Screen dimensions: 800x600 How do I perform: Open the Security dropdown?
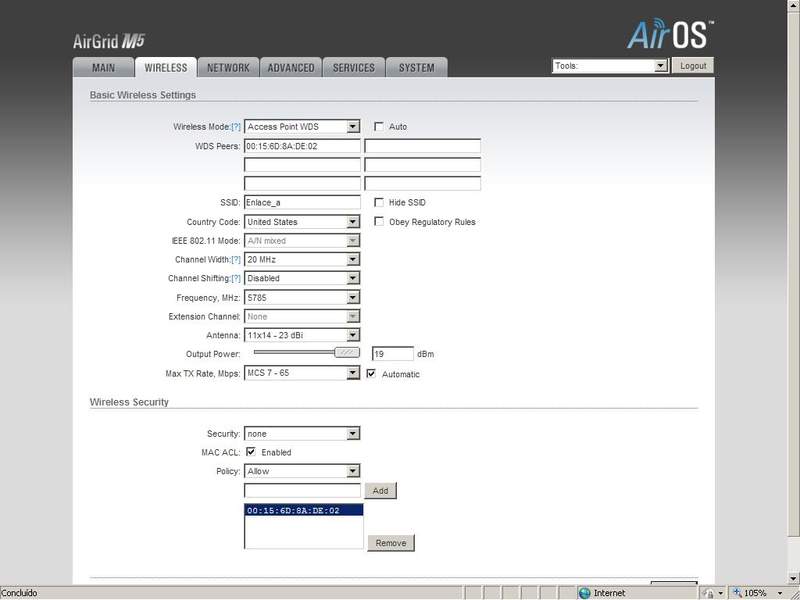302,434
